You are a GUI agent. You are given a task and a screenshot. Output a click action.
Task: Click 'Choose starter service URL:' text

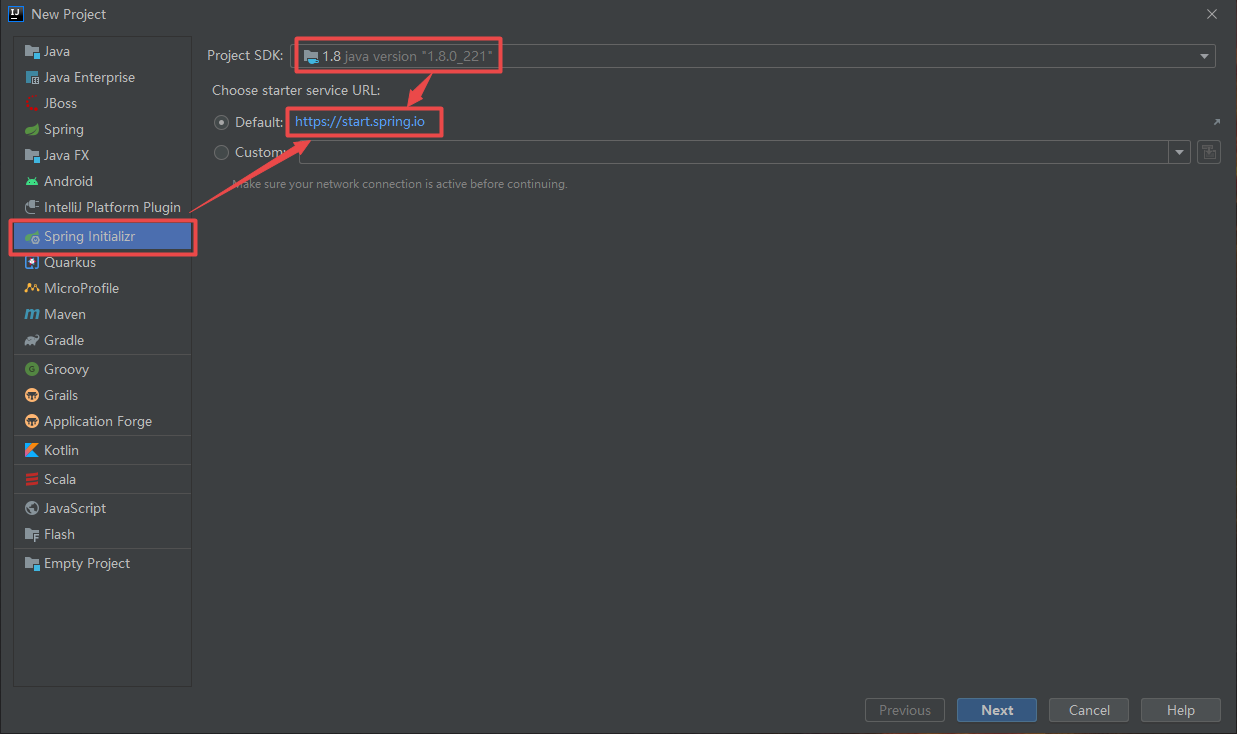pyautogui.click(x=296, y=90)
